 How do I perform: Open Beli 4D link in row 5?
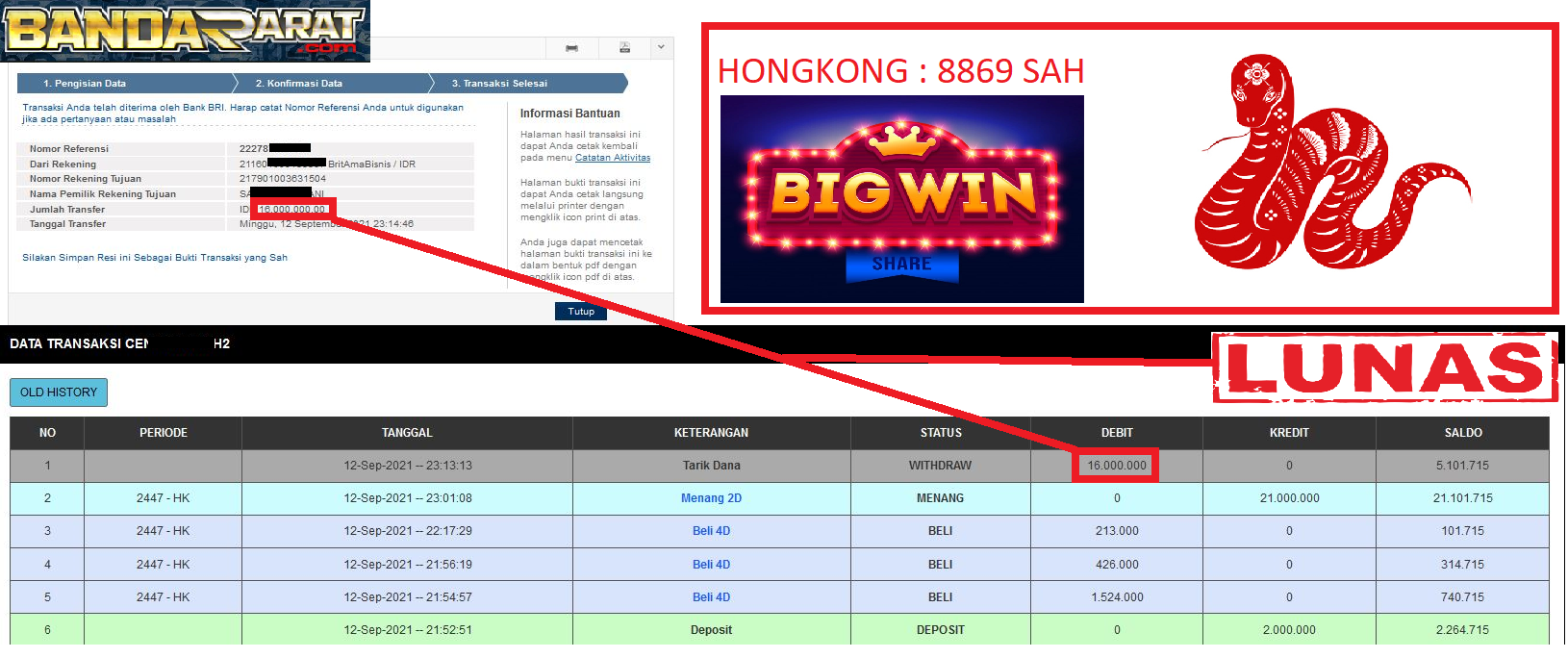tap(711, 597)
